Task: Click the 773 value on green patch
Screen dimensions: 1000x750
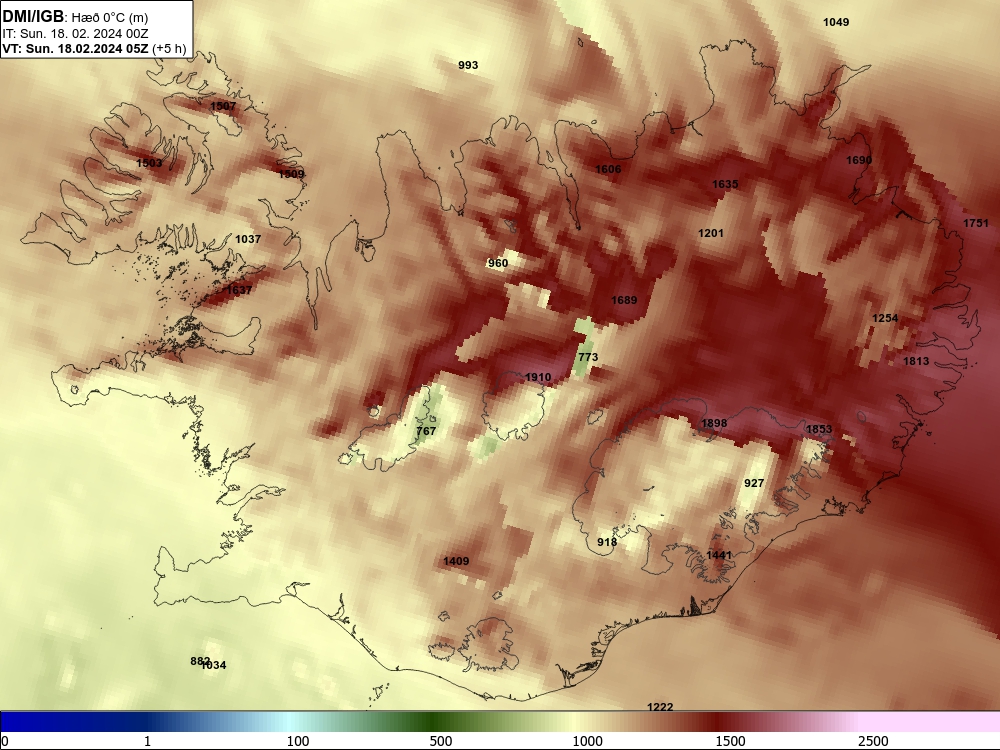Action: (588, 357)
